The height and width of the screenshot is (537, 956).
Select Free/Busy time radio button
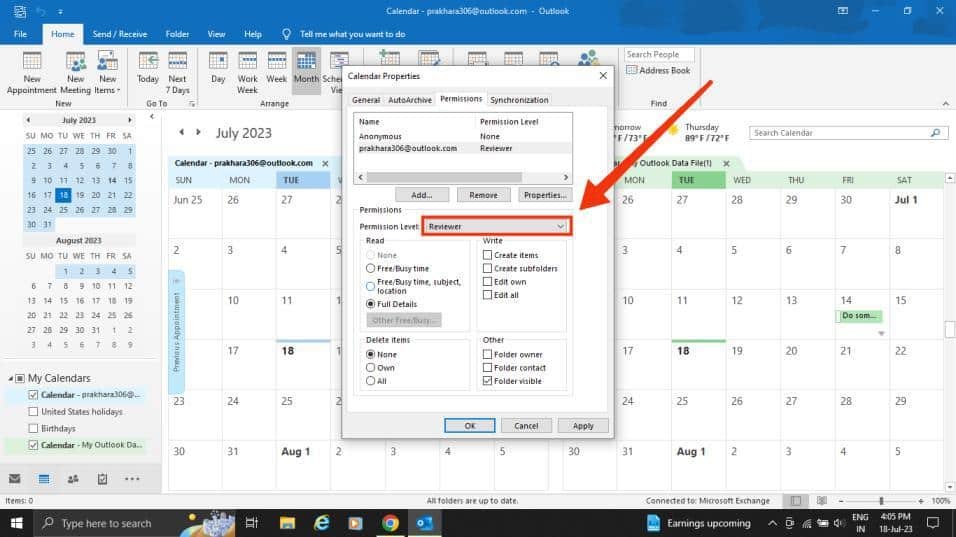pyautogui.click(x=370, y=268)
